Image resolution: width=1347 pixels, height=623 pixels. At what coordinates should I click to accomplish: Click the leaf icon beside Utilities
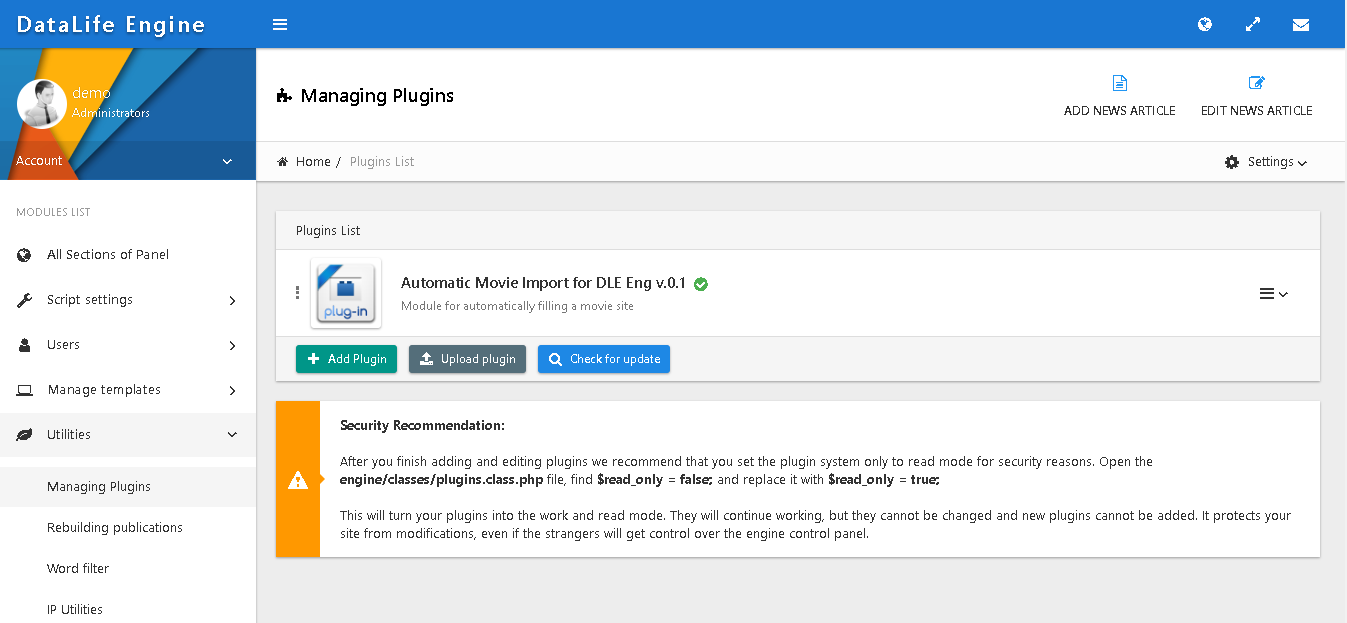click(x=25, y=435)
